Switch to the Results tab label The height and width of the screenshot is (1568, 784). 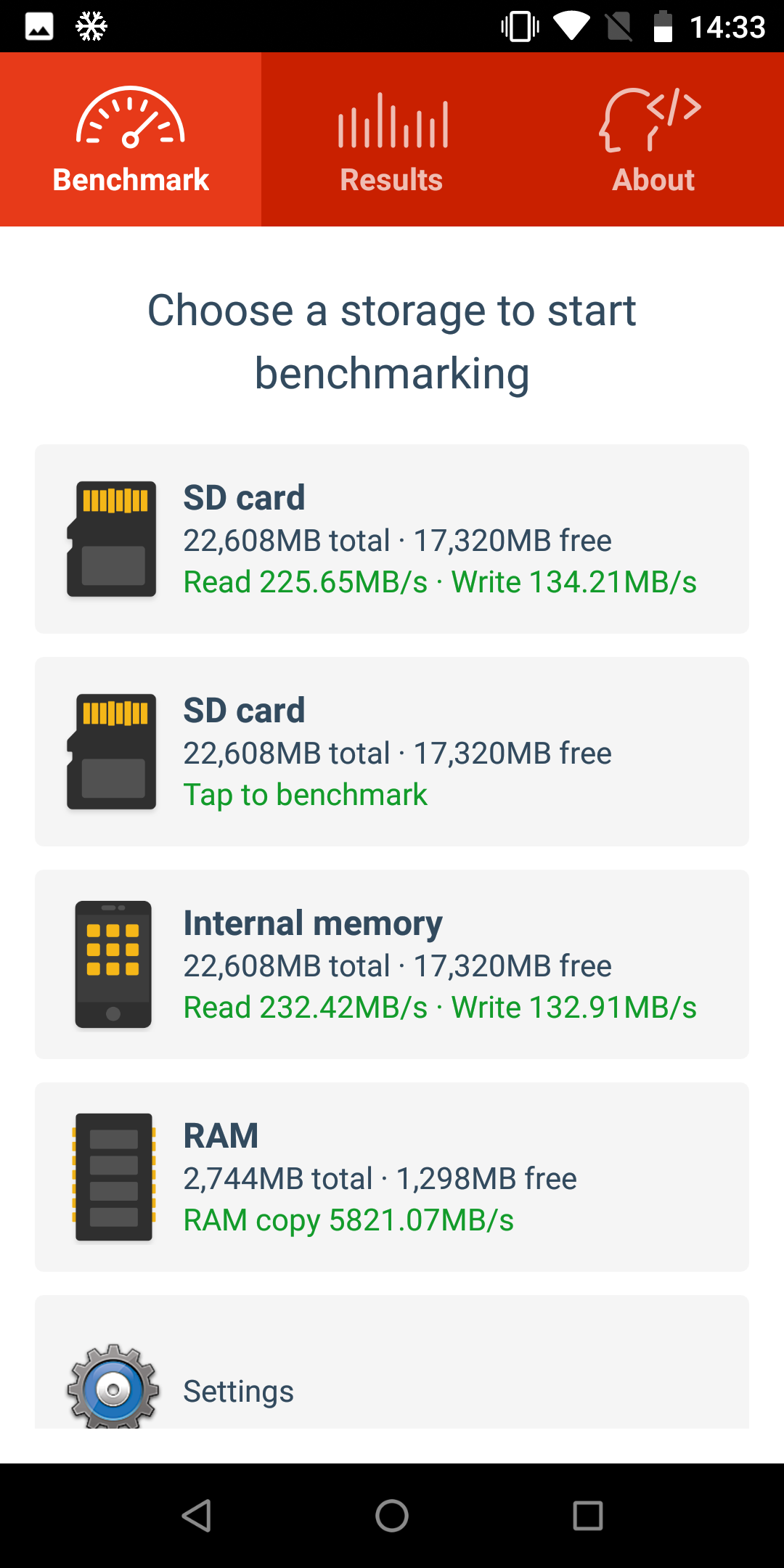pyautogui.click(x=391, y=179)
